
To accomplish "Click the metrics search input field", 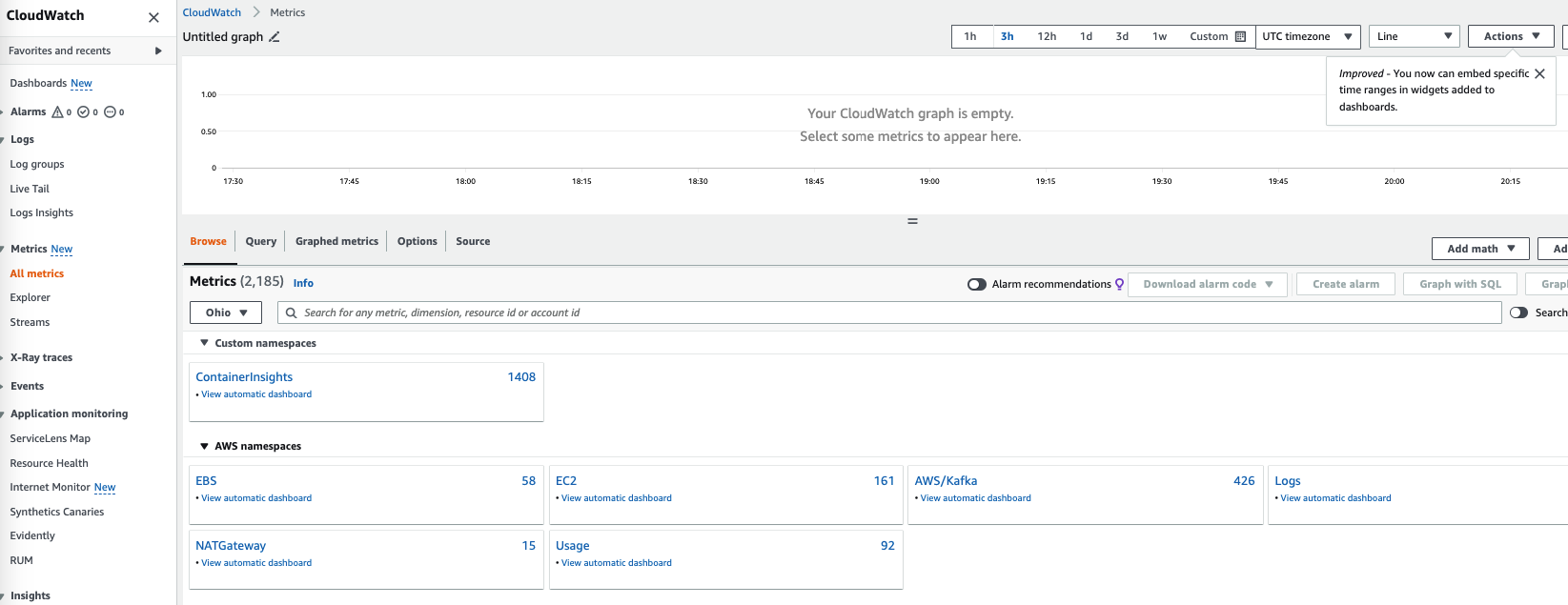I will tap(889, 313).
